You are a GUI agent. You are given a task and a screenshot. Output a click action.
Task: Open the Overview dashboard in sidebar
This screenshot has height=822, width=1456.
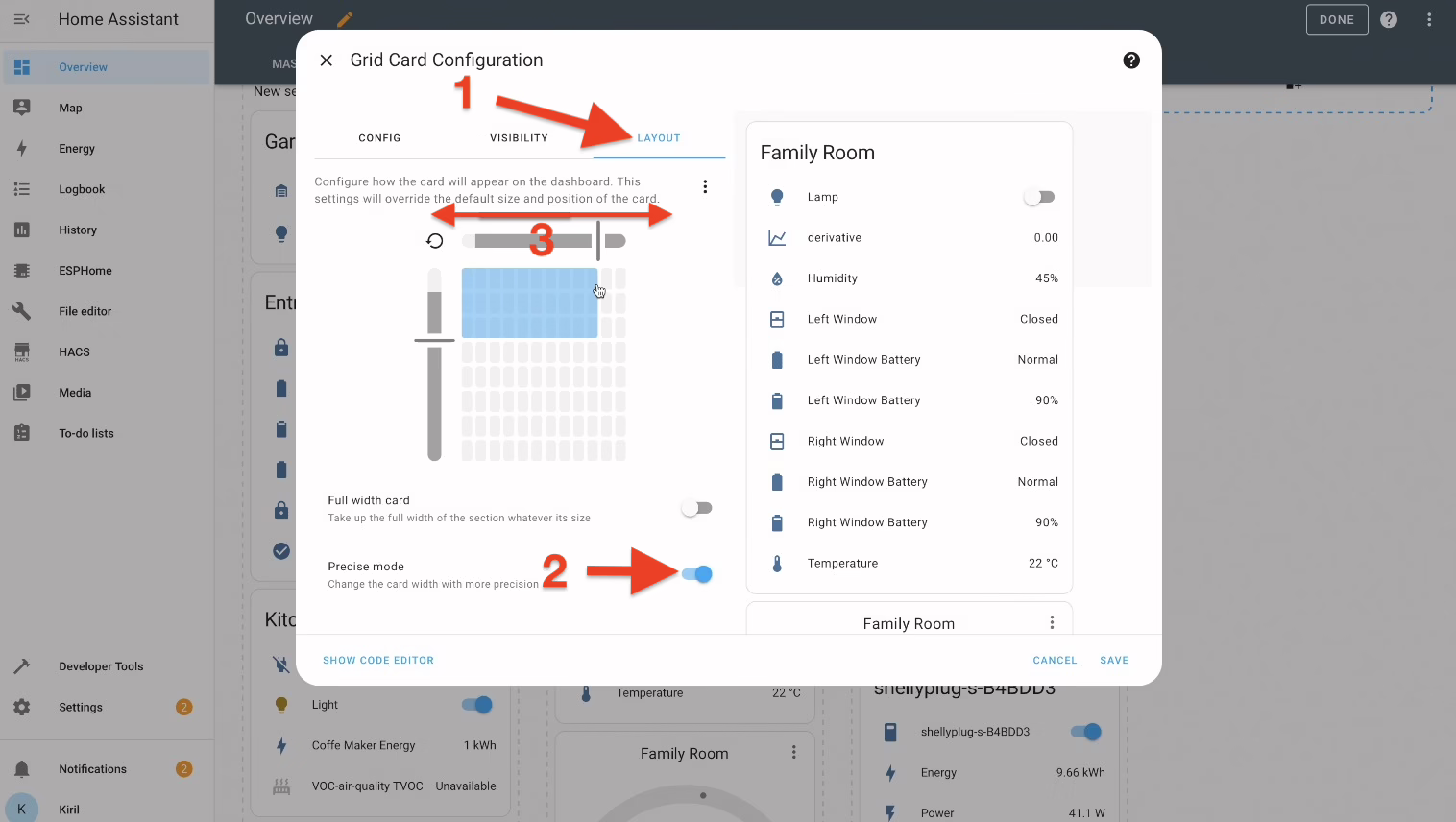(106, 67)
